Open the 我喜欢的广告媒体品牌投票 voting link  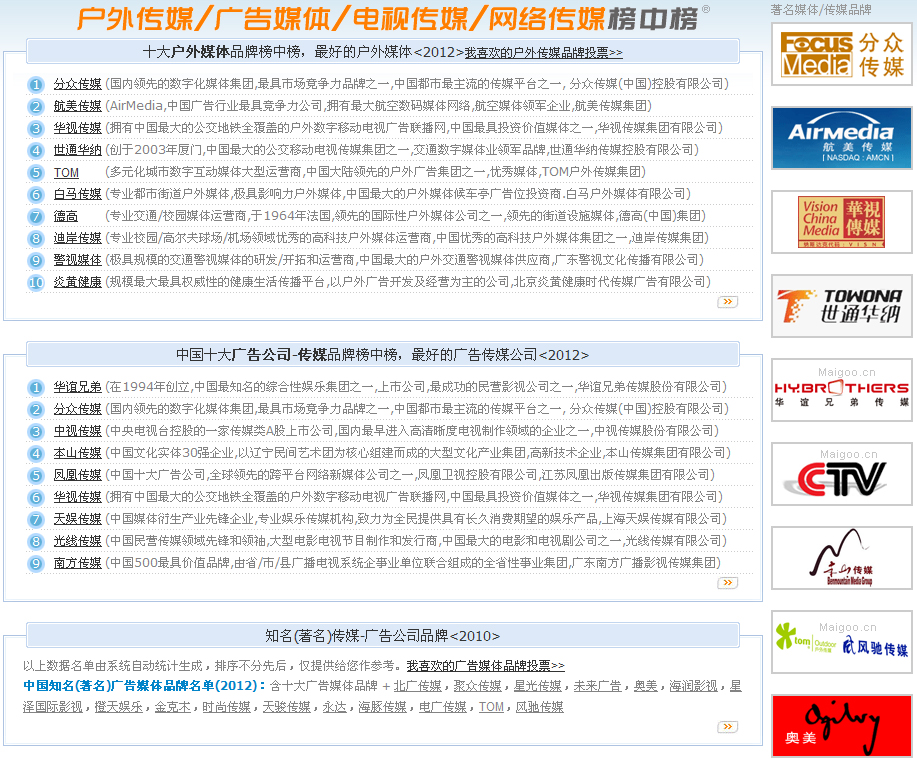(x=485, y=666)
